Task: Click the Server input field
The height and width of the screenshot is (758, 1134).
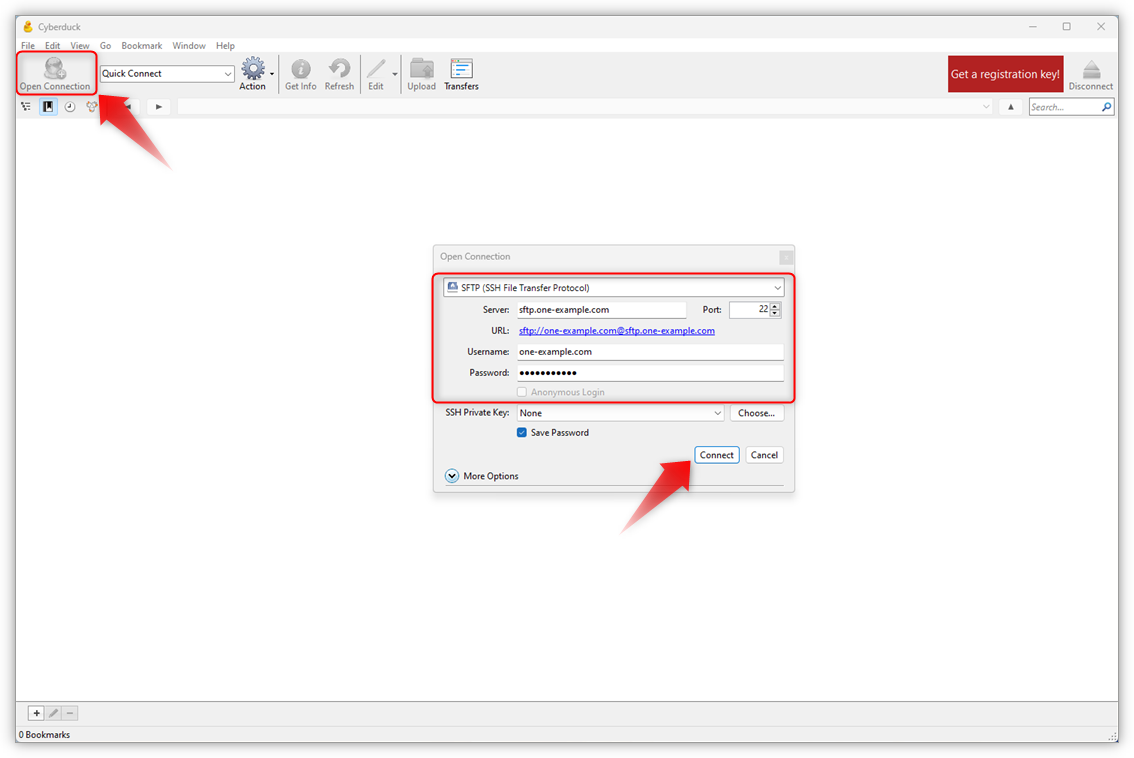Action: 601,310
